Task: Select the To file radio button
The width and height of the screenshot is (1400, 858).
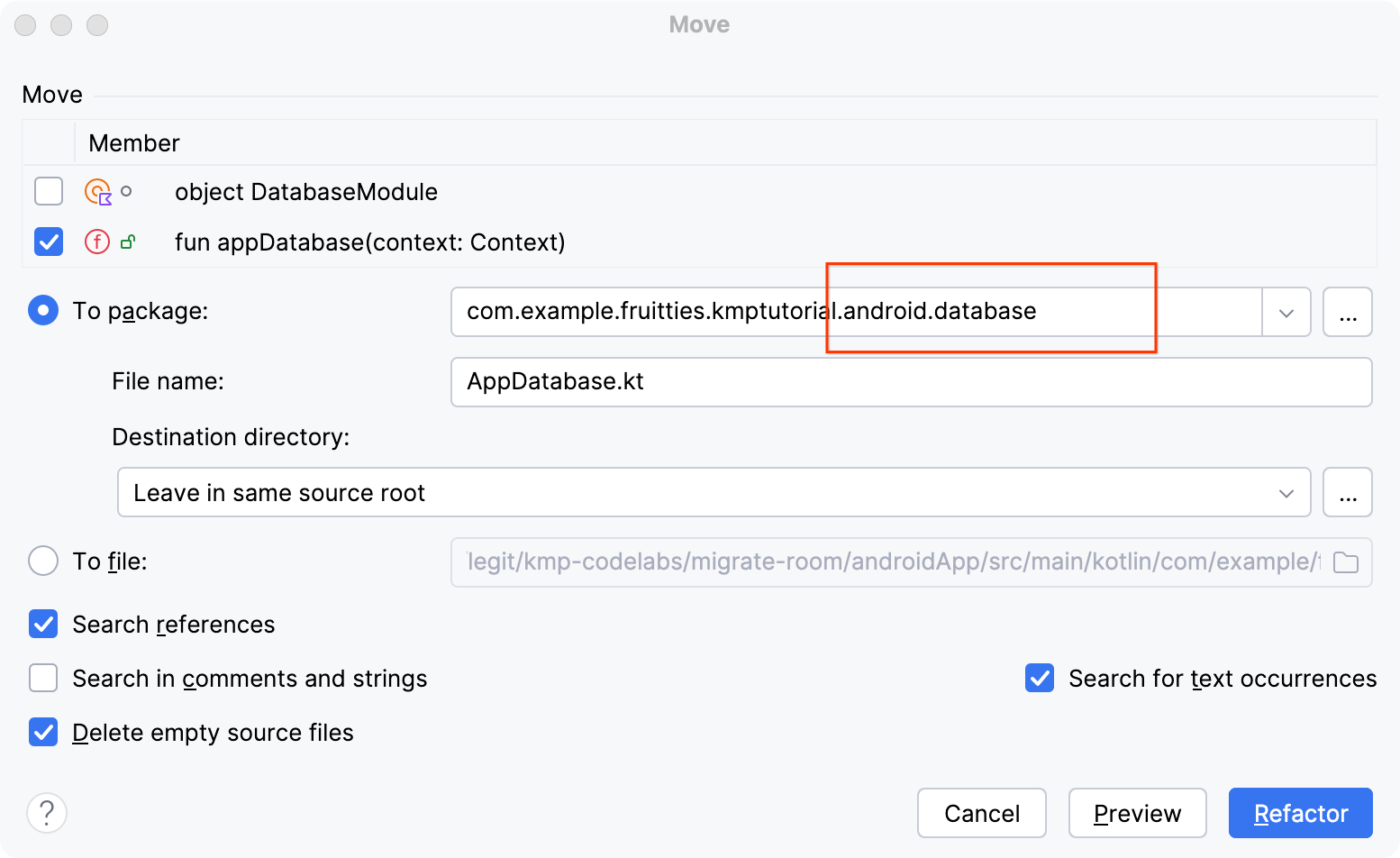Action: pyautogui.click(x=43, y=561)
